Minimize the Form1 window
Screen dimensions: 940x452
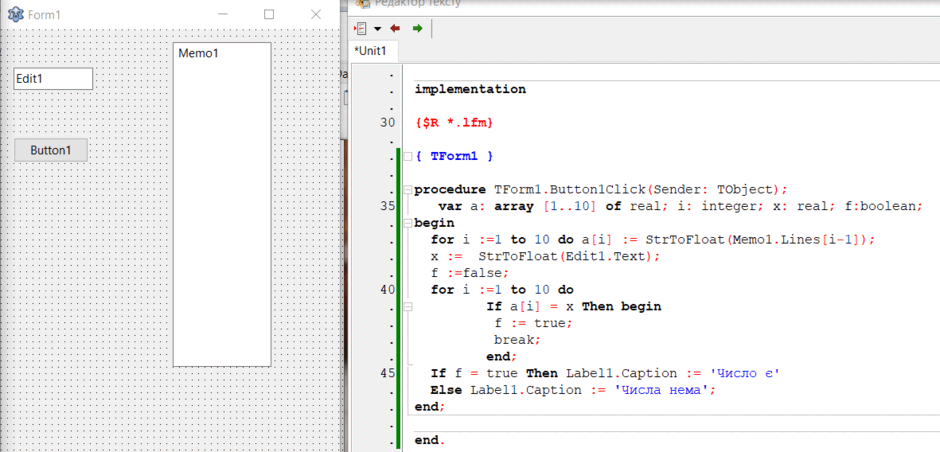[223, 14]
